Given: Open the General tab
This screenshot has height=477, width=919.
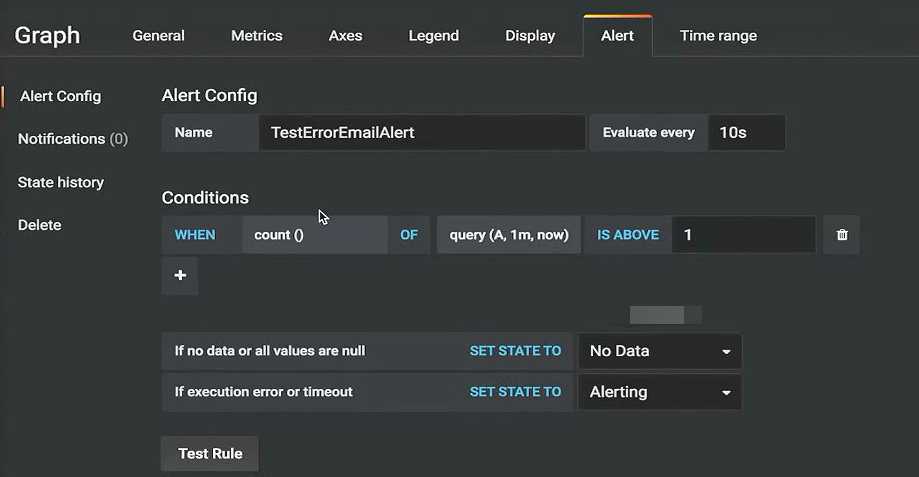Looking at the screenshot, I should [158, 36].
